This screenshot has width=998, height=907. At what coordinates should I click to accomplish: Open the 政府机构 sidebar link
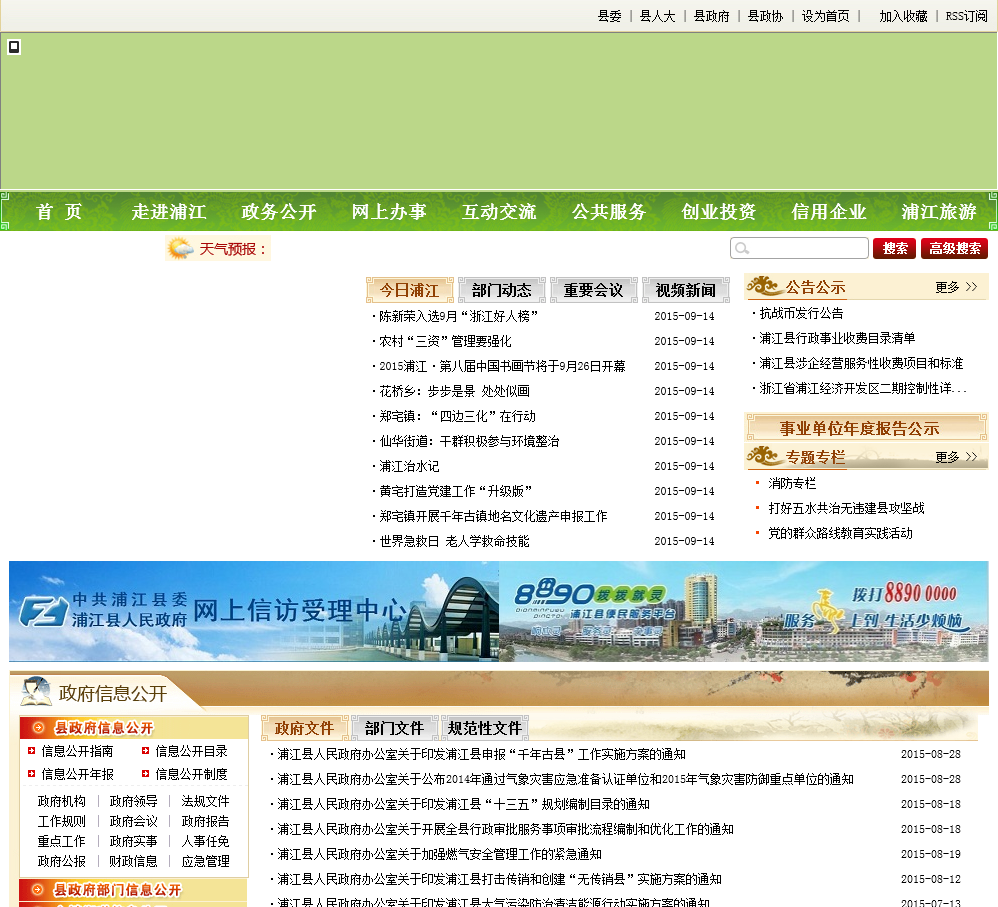(x=61, y=801)
